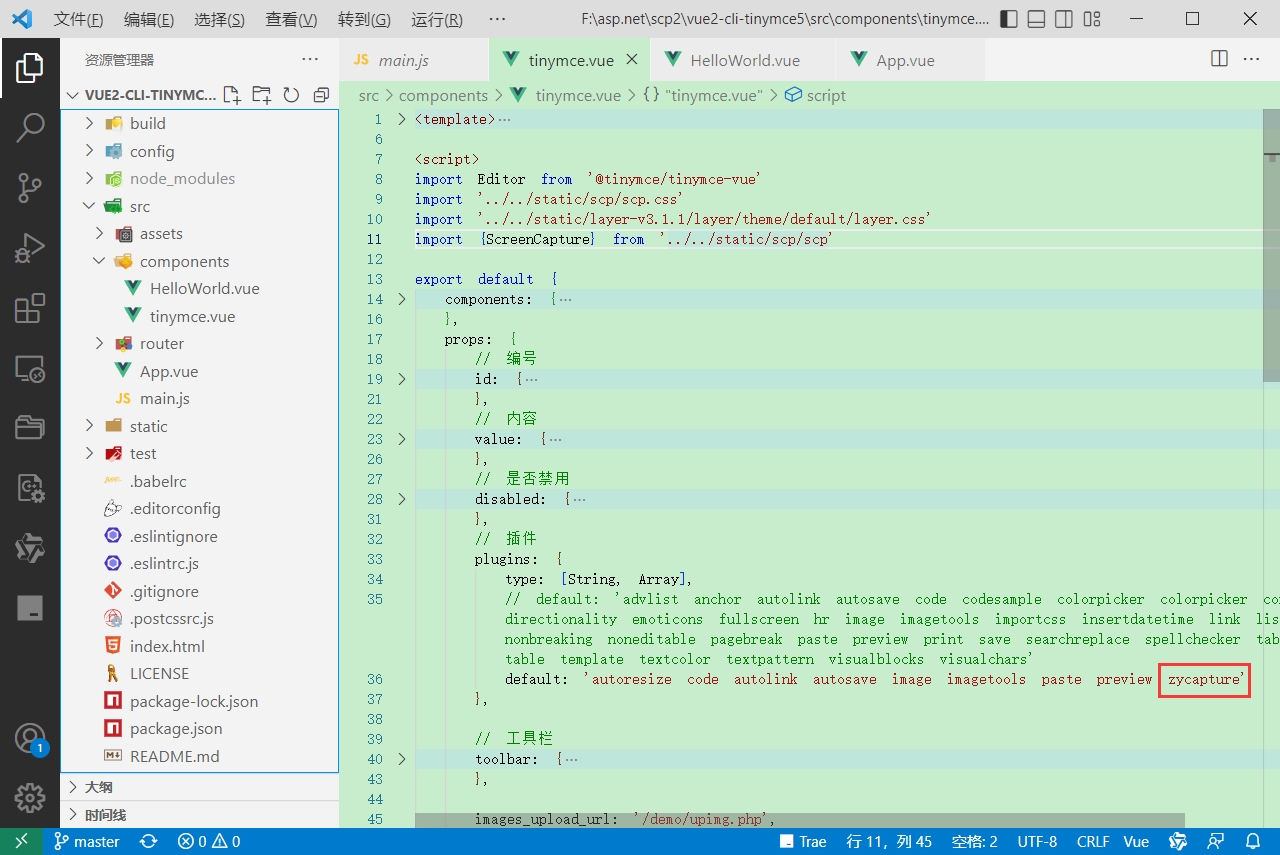The width and height of the screenshot is (1280, 855).
Task: Close the tinymce.vue tab
Action: coord(632,60)
